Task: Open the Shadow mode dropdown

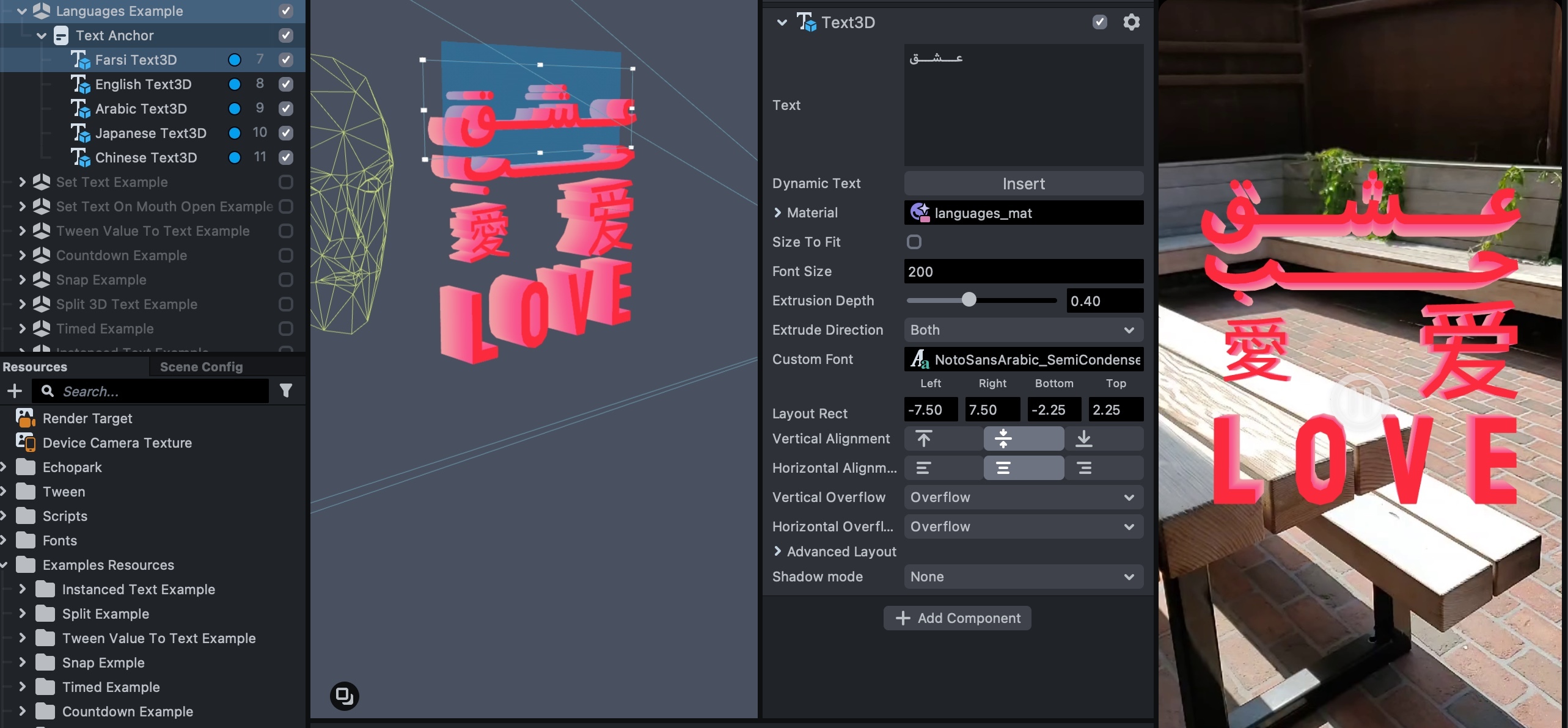Action: coord(1023,577)
